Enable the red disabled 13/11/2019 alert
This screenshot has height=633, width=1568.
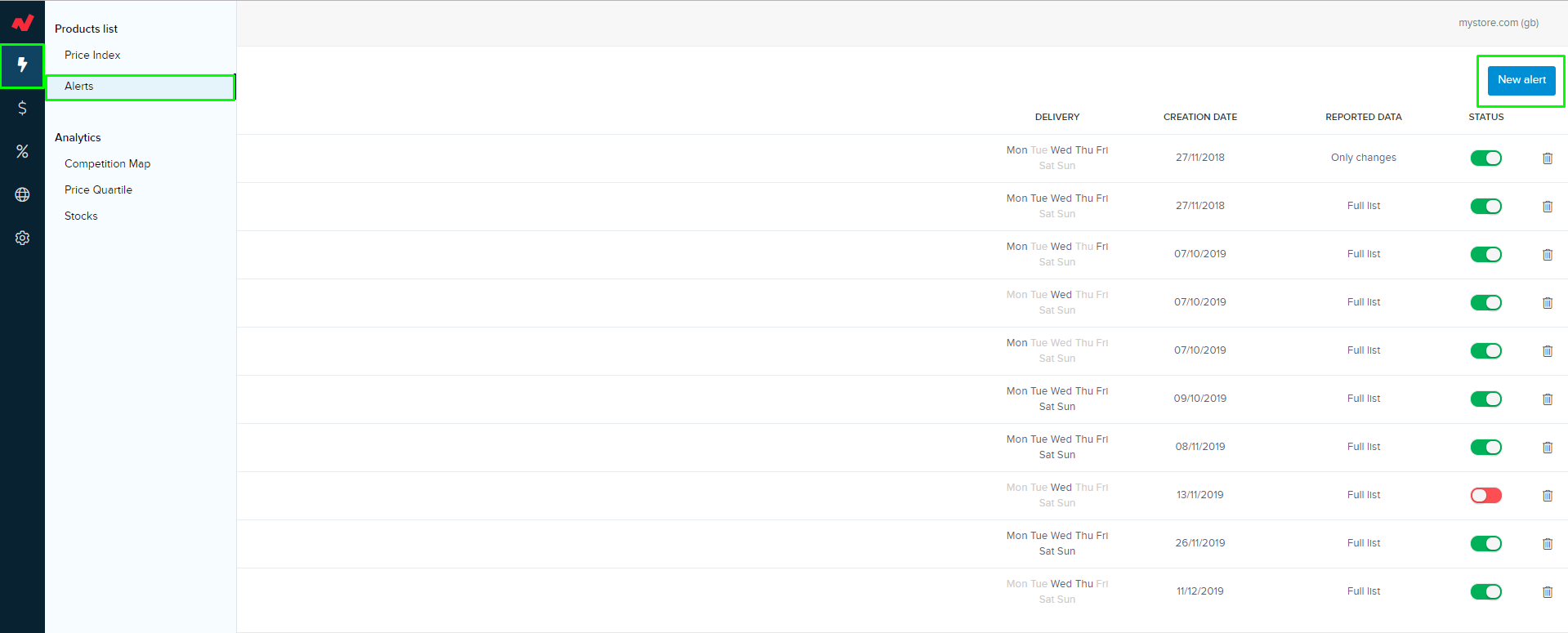click(1486, 496)
